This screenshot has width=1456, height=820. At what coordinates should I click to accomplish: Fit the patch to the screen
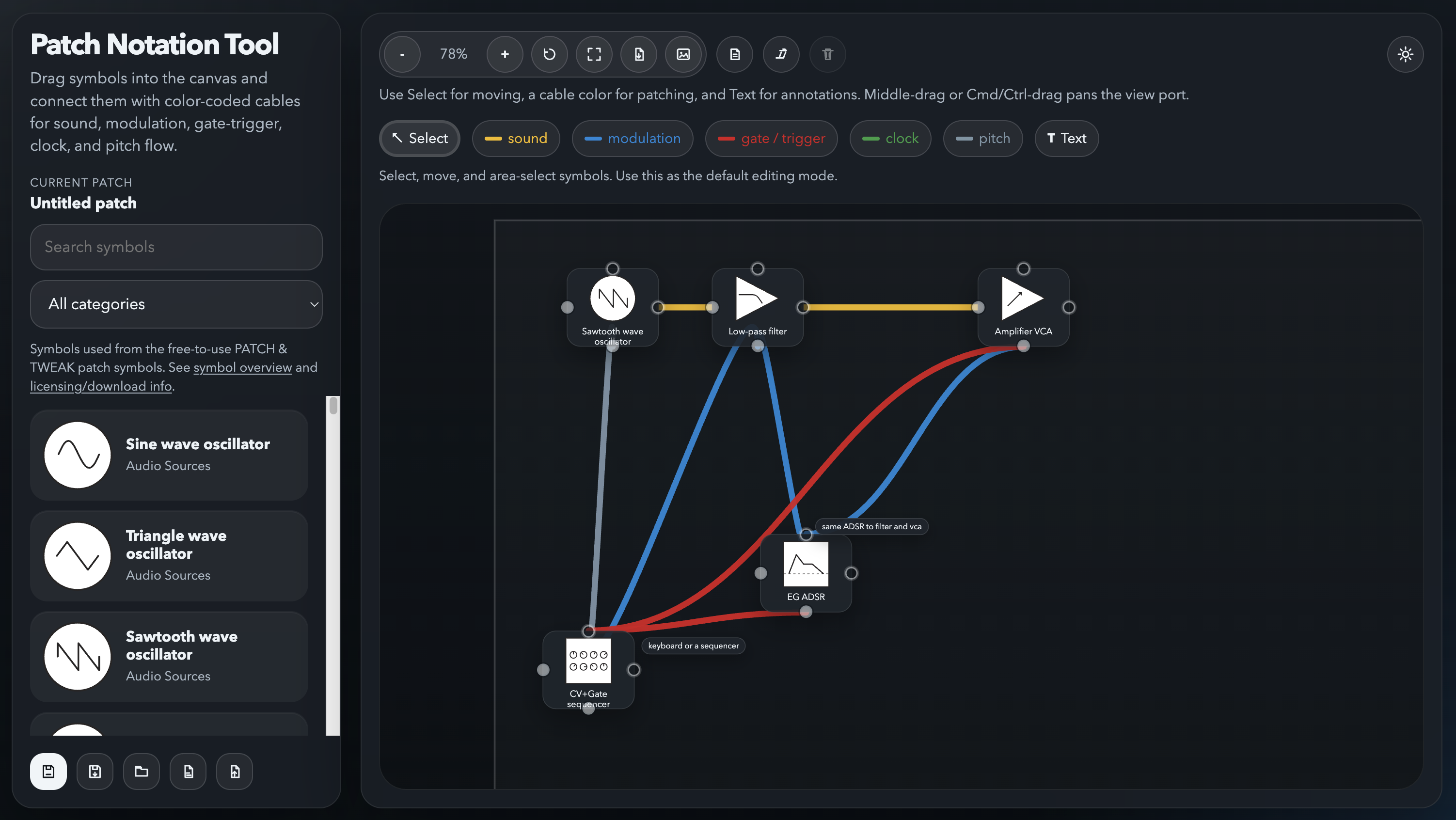[x=594, y=54]
